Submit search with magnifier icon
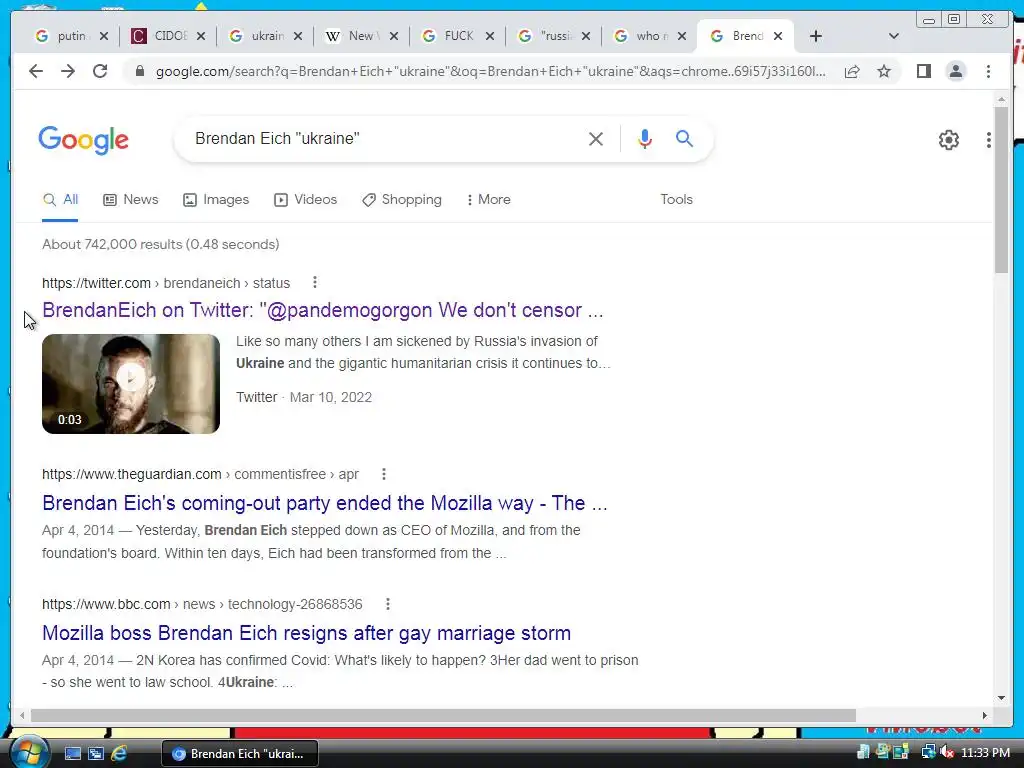The height and width of the screenshot is (768, 1024). coord(684,138)
